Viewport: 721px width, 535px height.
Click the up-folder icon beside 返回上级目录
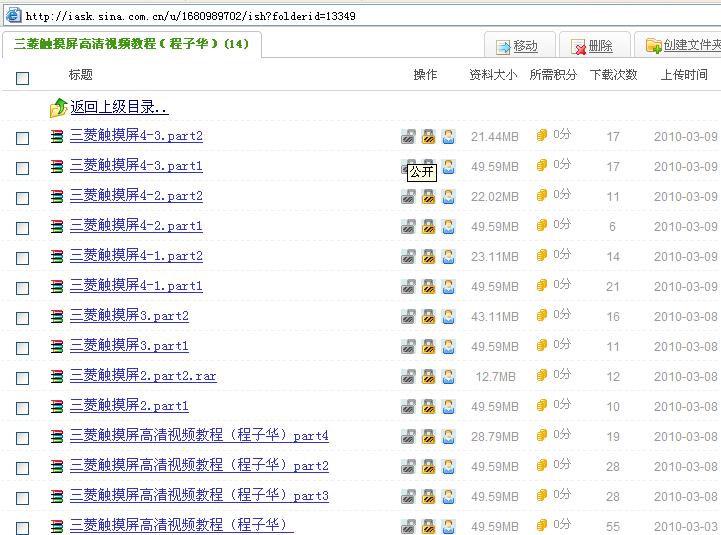tap(58, 108)
